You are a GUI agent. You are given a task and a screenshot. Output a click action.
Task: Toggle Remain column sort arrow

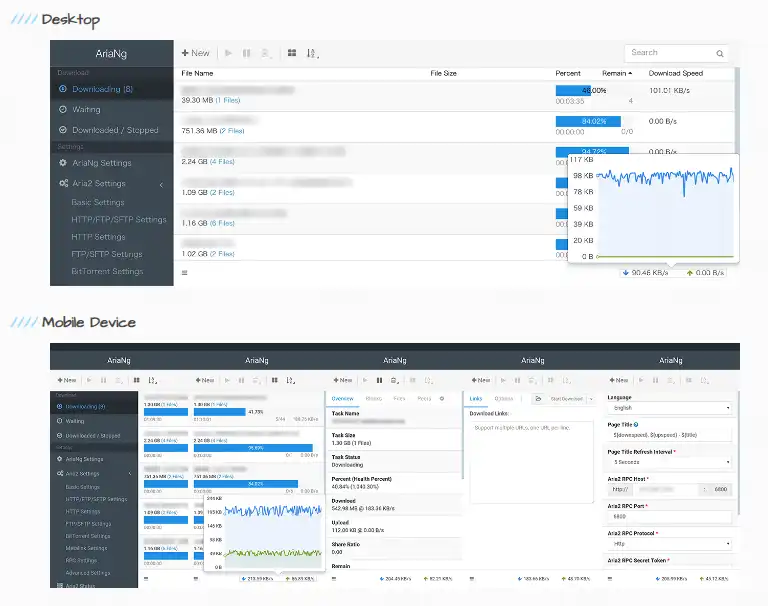(630, 73)
